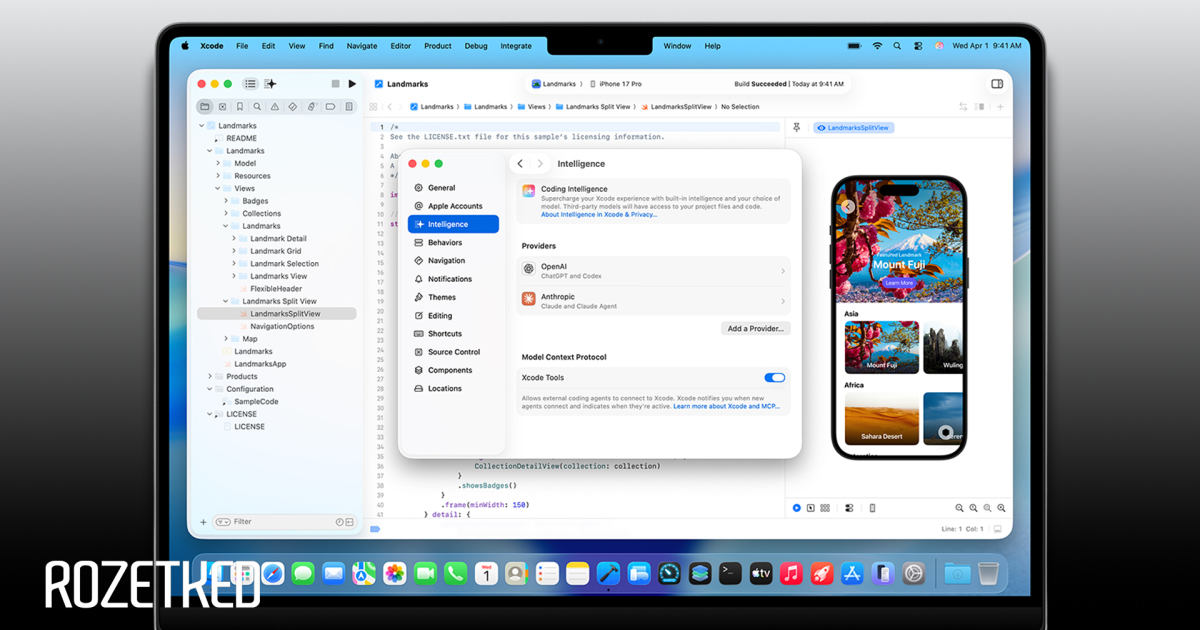This screenshot has height=630, width=1200.
Task: Open About Intelligence in Xcode & Privacy link
Action: (599, 215)
